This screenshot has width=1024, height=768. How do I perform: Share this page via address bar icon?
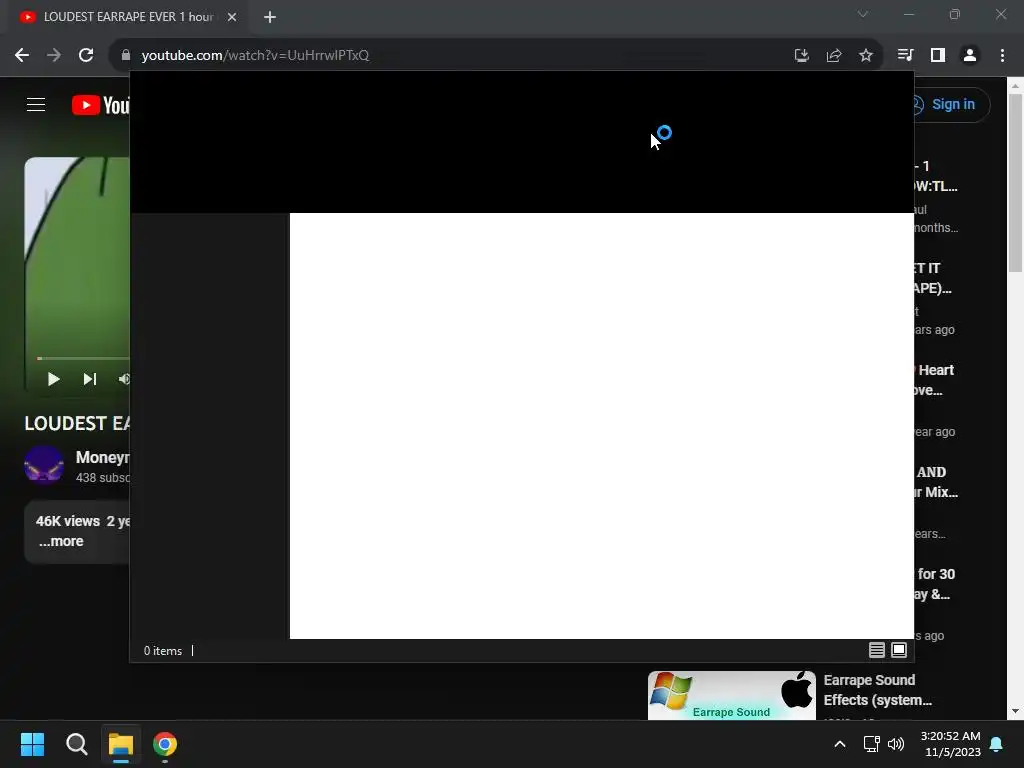click(x=834, y=56)
